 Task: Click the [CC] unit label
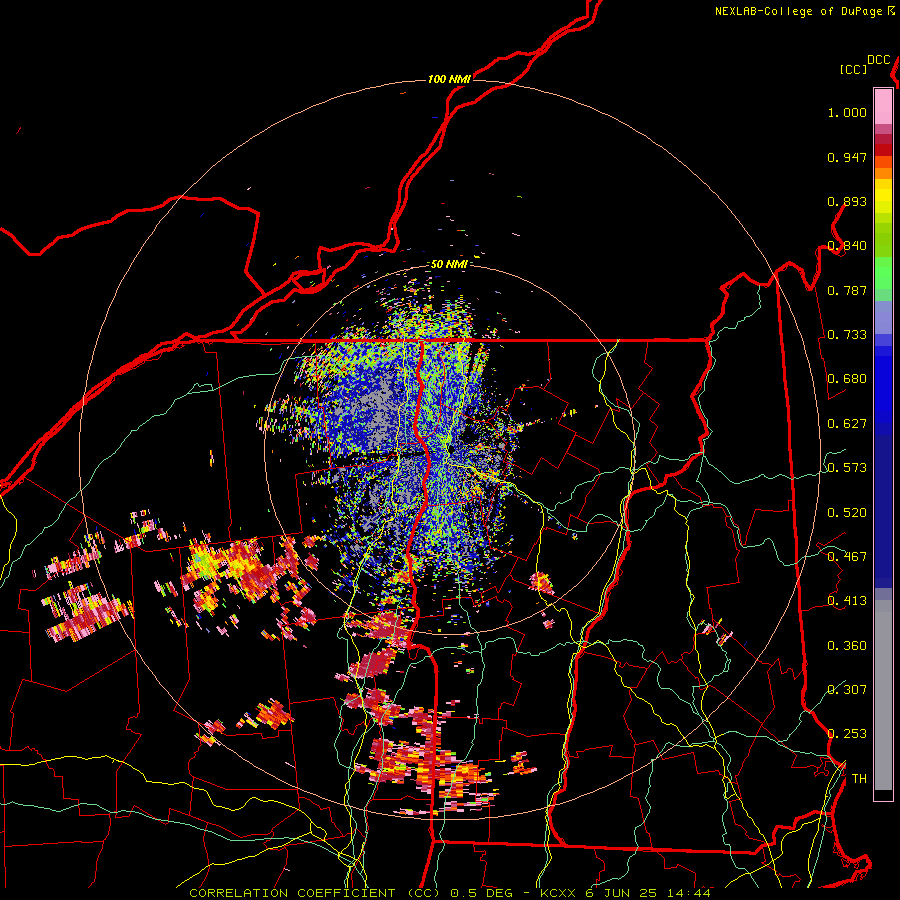(x=853, y=69)
